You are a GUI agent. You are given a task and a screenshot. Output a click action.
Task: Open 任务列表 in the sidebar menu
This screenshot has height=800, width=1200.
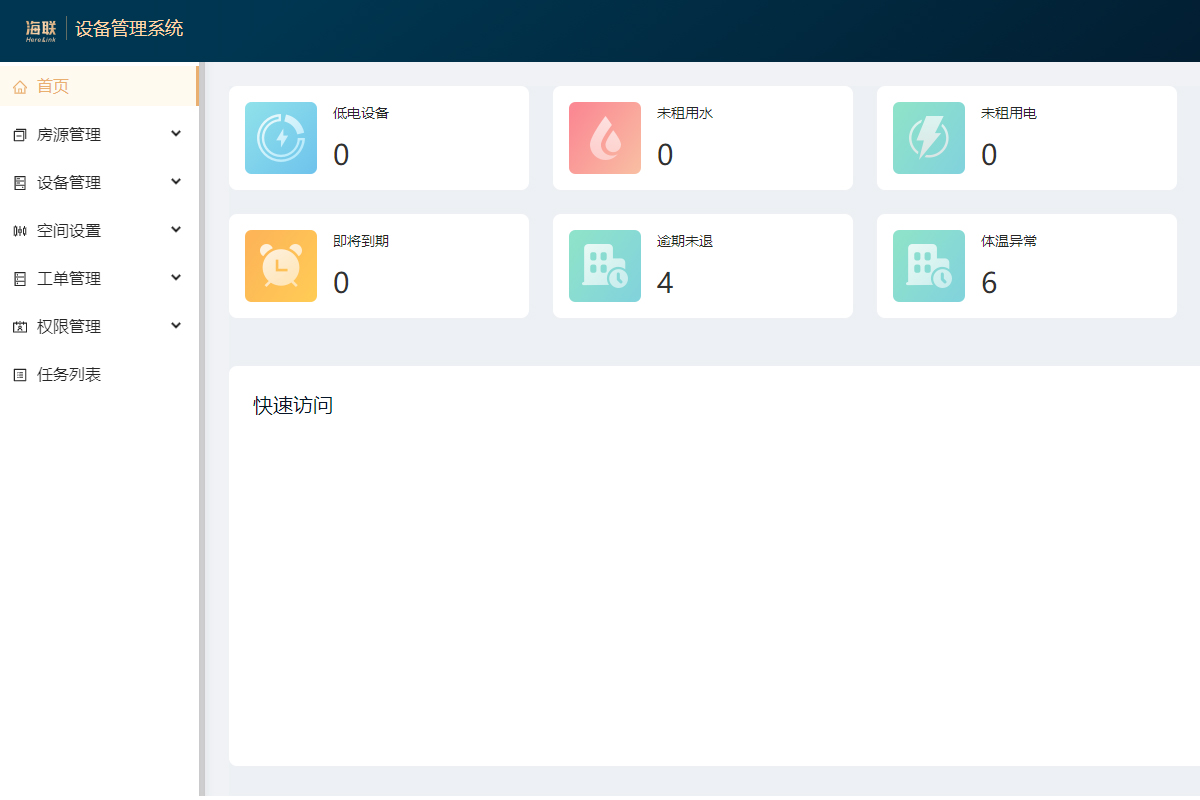(x=69, y=375)
